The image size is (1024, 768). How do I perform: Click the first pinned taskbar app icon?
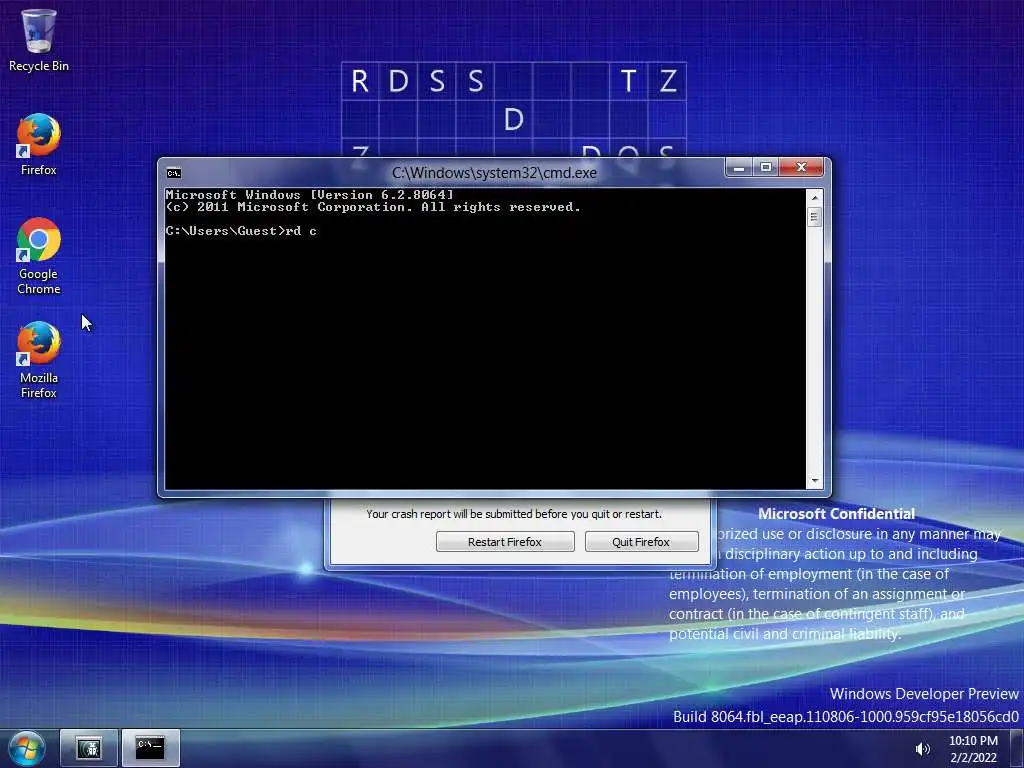[x=89, y=748]
